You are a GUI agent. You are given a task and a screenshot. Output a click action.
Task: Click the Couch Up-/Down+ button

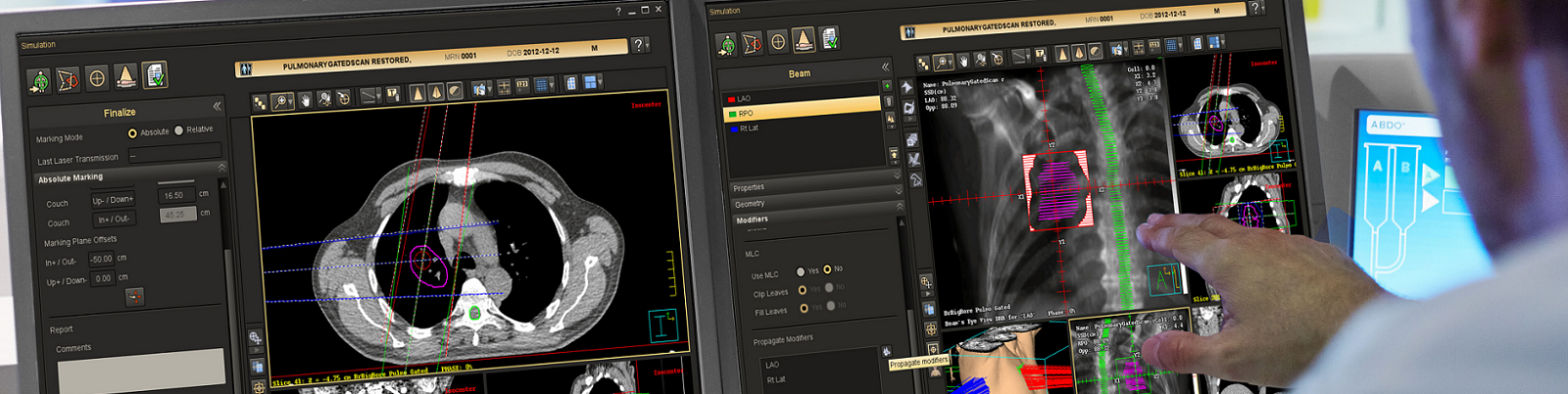click(x=113, y=200)
